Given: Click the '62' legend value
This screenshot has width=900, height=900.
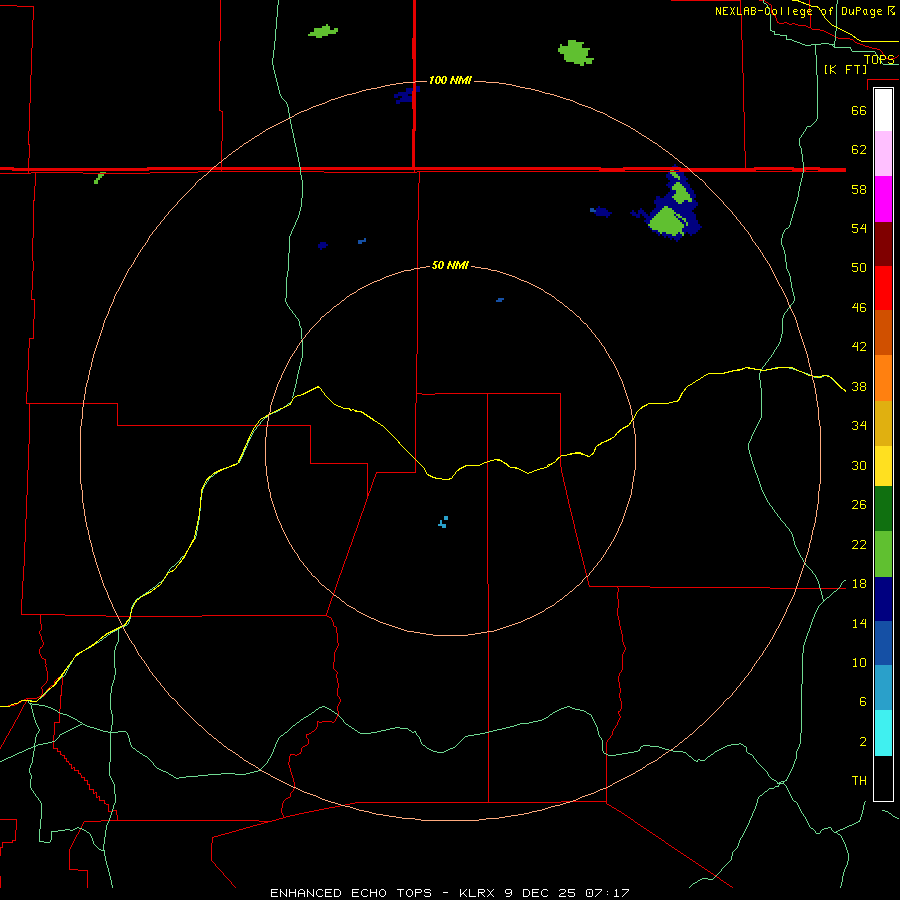Looking at the screenshot, I should coord(859,150).
